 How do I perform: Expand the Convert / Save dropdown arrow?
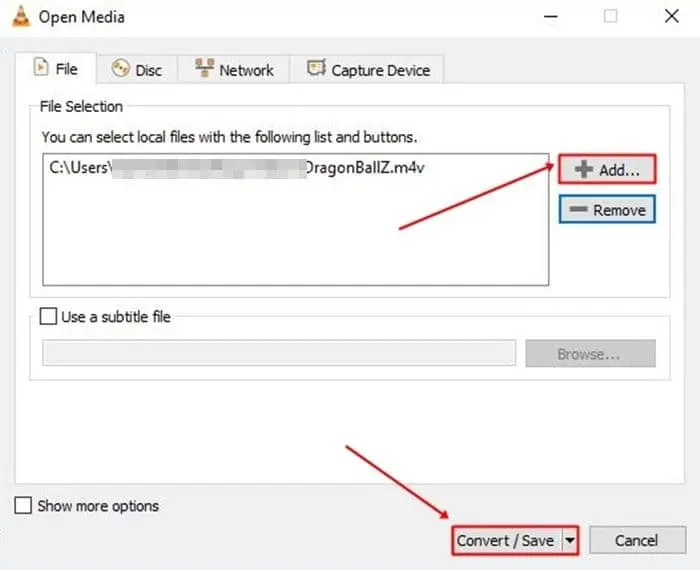click(570, 540)
